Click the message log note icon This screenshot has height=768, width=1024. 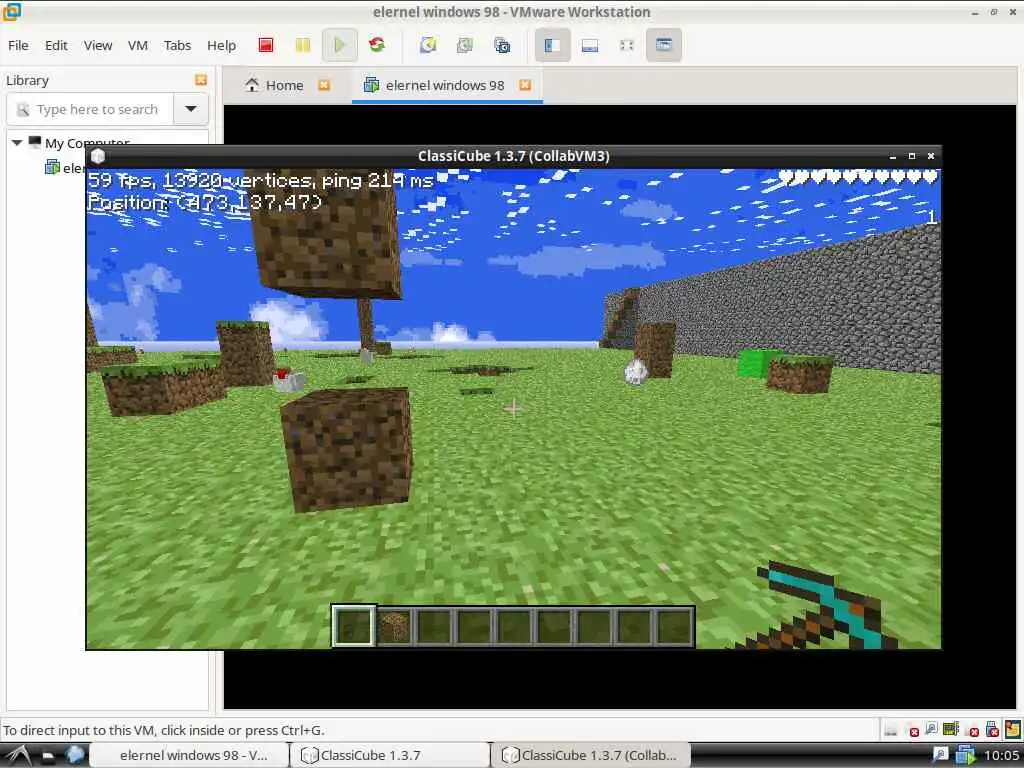pos(1013,729)
